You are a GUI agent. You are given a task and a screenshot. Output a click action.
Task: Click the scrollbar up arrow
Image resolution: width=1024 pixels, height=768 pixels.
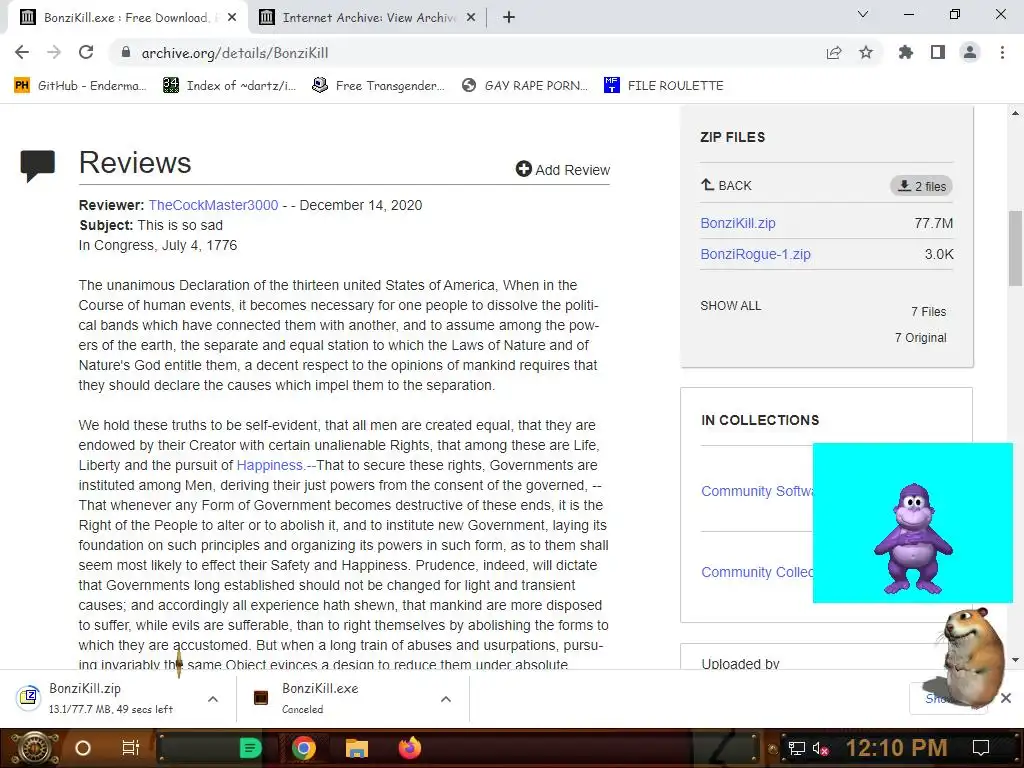coord(1015,113)
